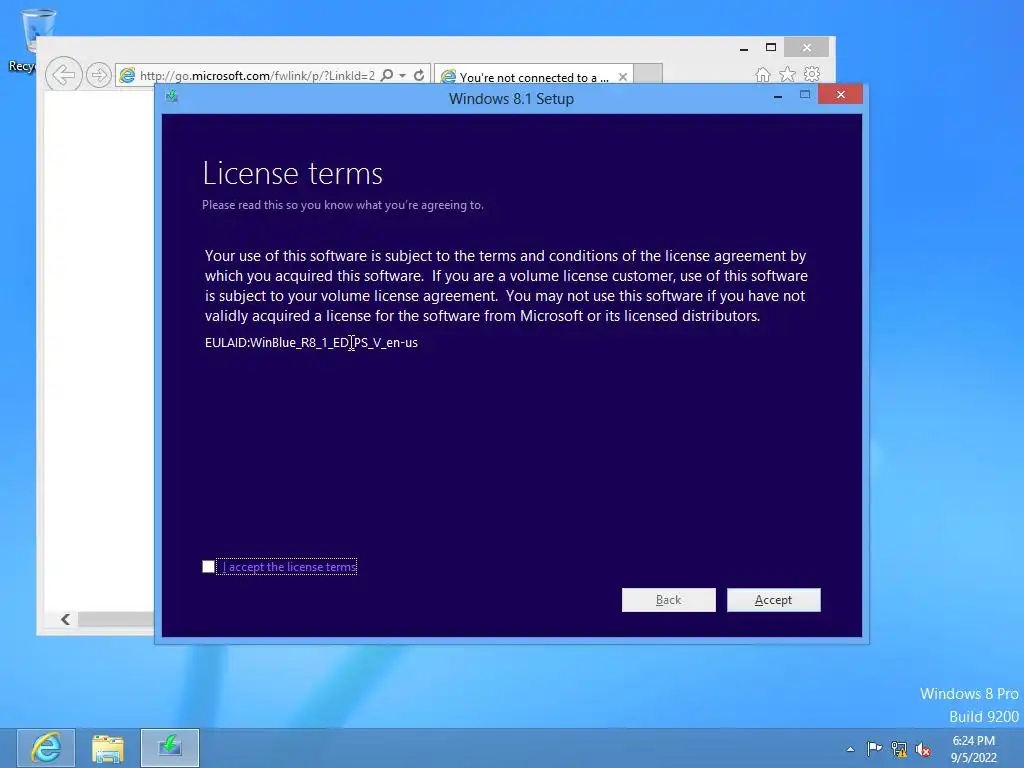The width and height of the screenshot is (1024, 768).
Task: Click Internet Explorer taskbar icon
Action: pyautogui.click(x=46, y=748)
